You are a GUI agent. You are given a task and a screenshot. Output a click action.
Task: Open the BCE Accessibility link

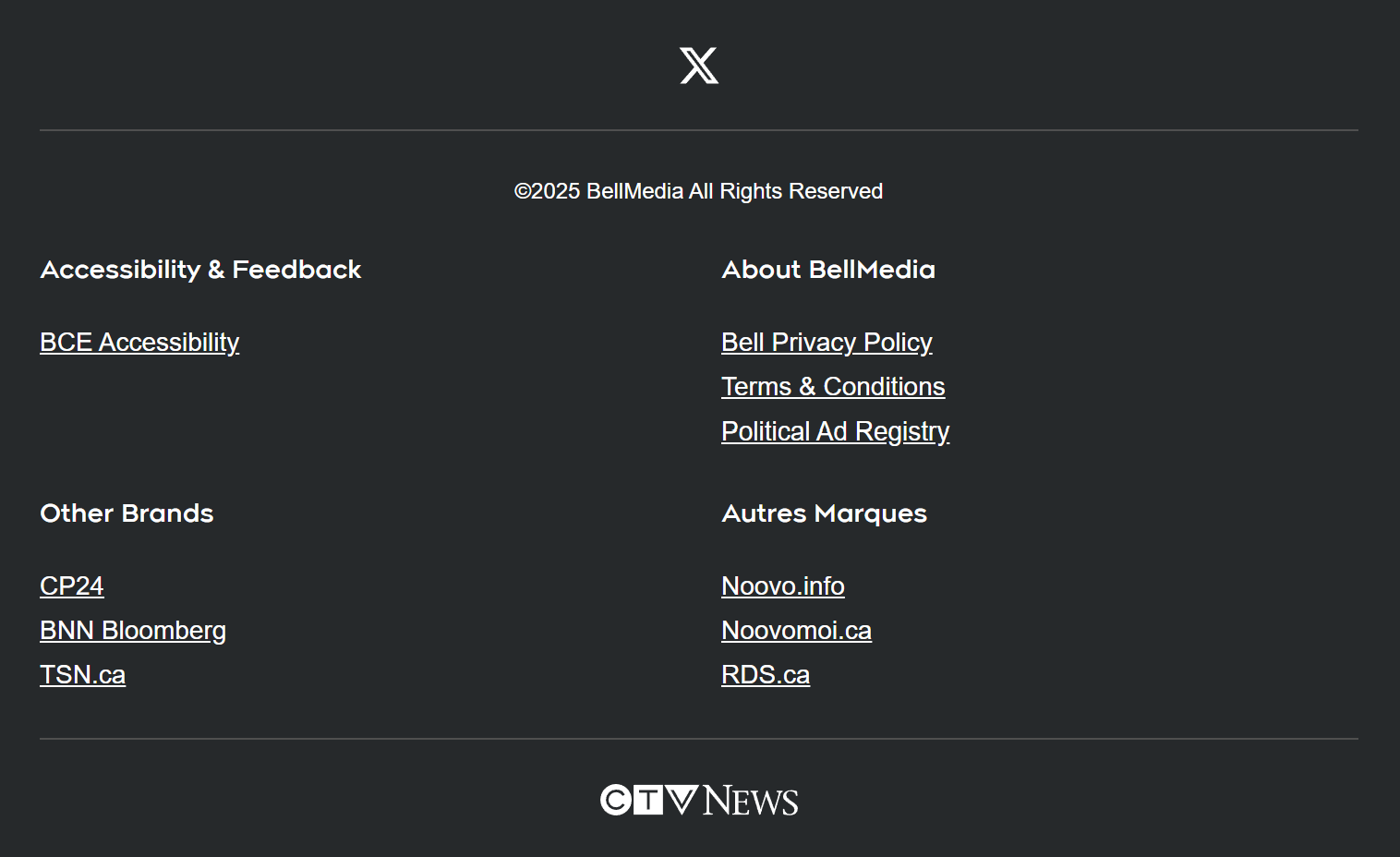click(139, 343)
